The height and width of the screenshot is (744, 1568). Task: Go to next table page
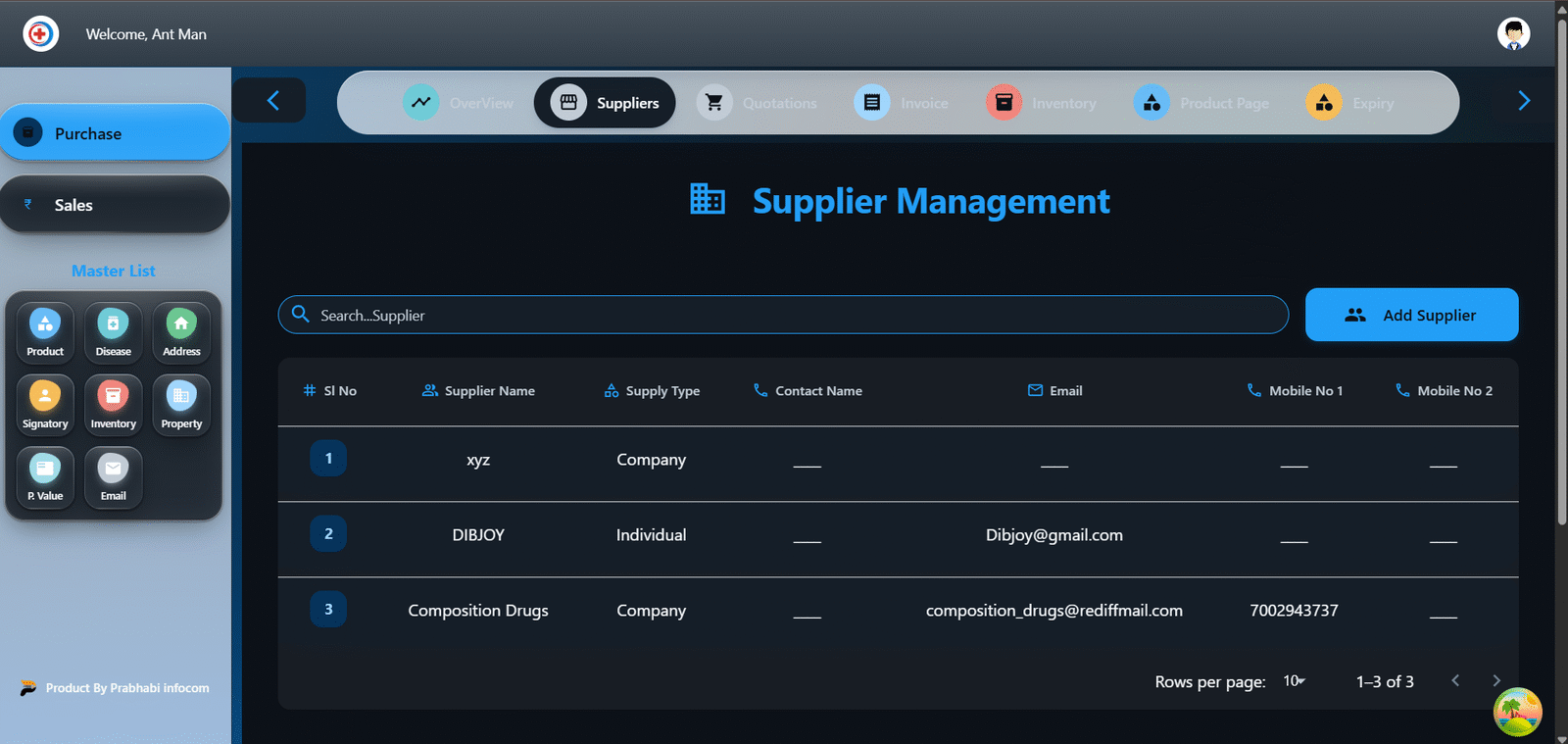point(1496,680)
